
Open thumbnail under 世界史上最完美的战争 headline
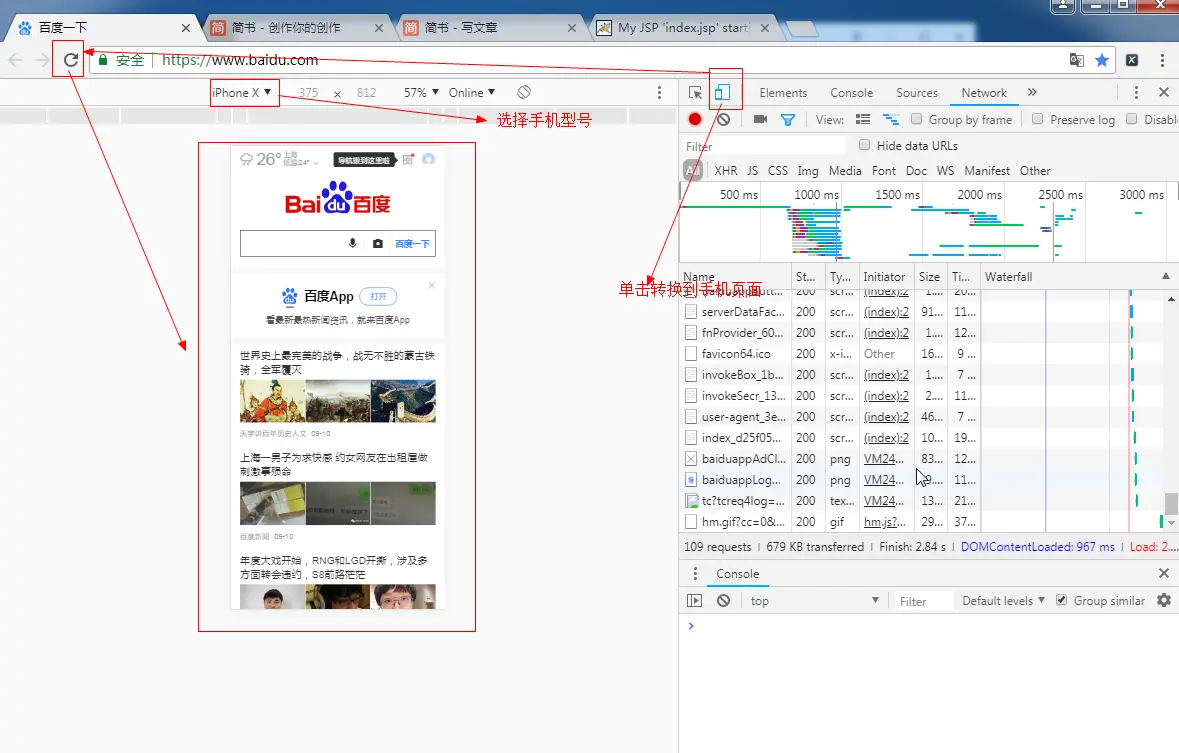click(338, 401)
